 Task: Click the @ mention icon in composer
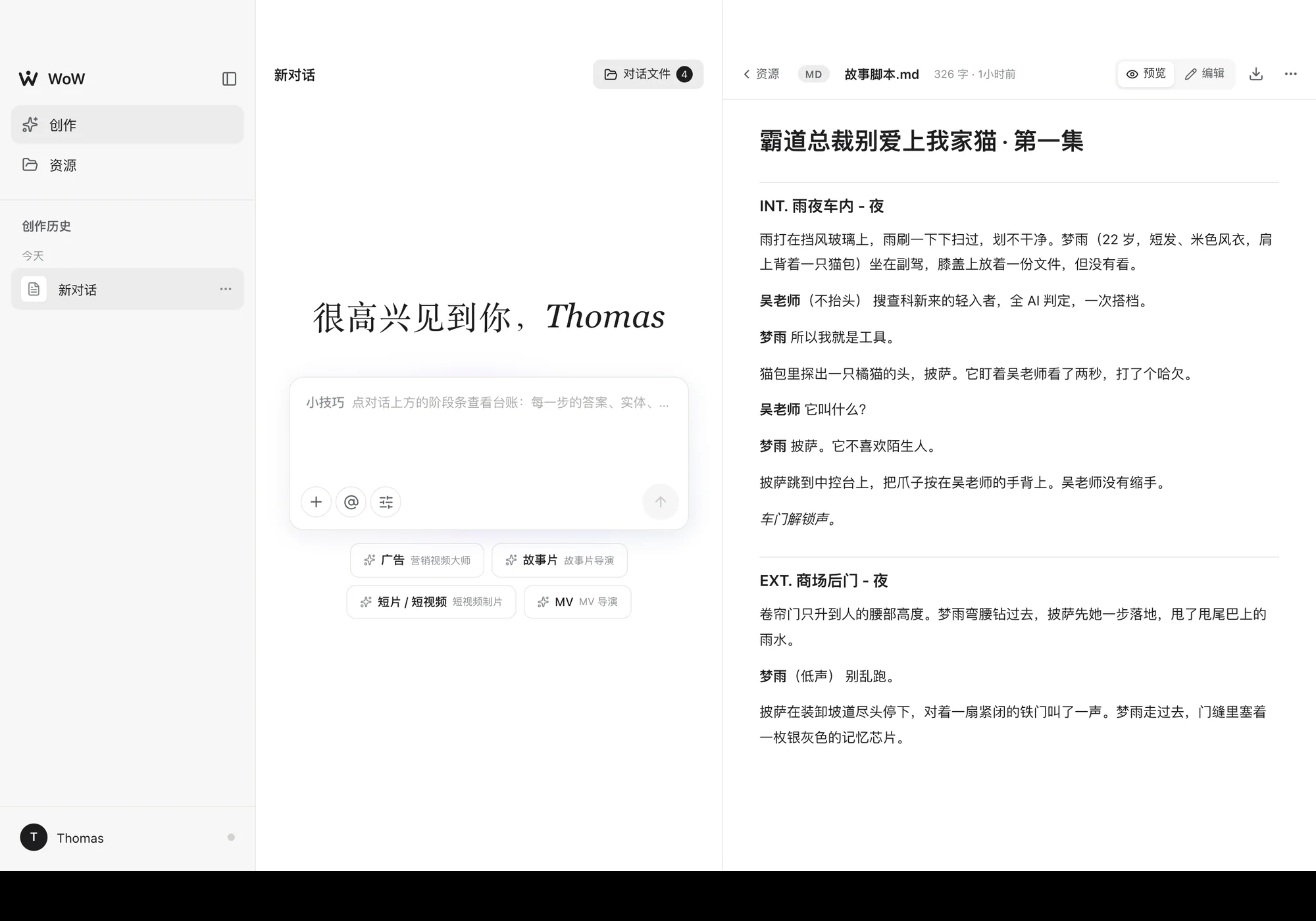pyautogui.click(x=351, y=502)
